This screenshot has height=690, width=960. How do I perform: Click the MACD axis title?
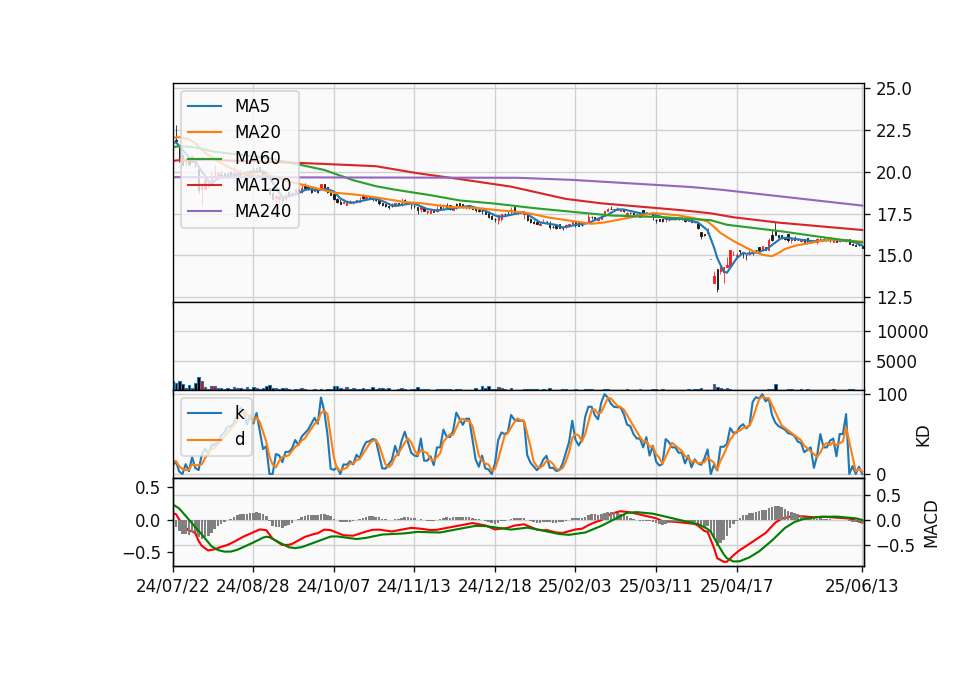(x=931, y=524)
